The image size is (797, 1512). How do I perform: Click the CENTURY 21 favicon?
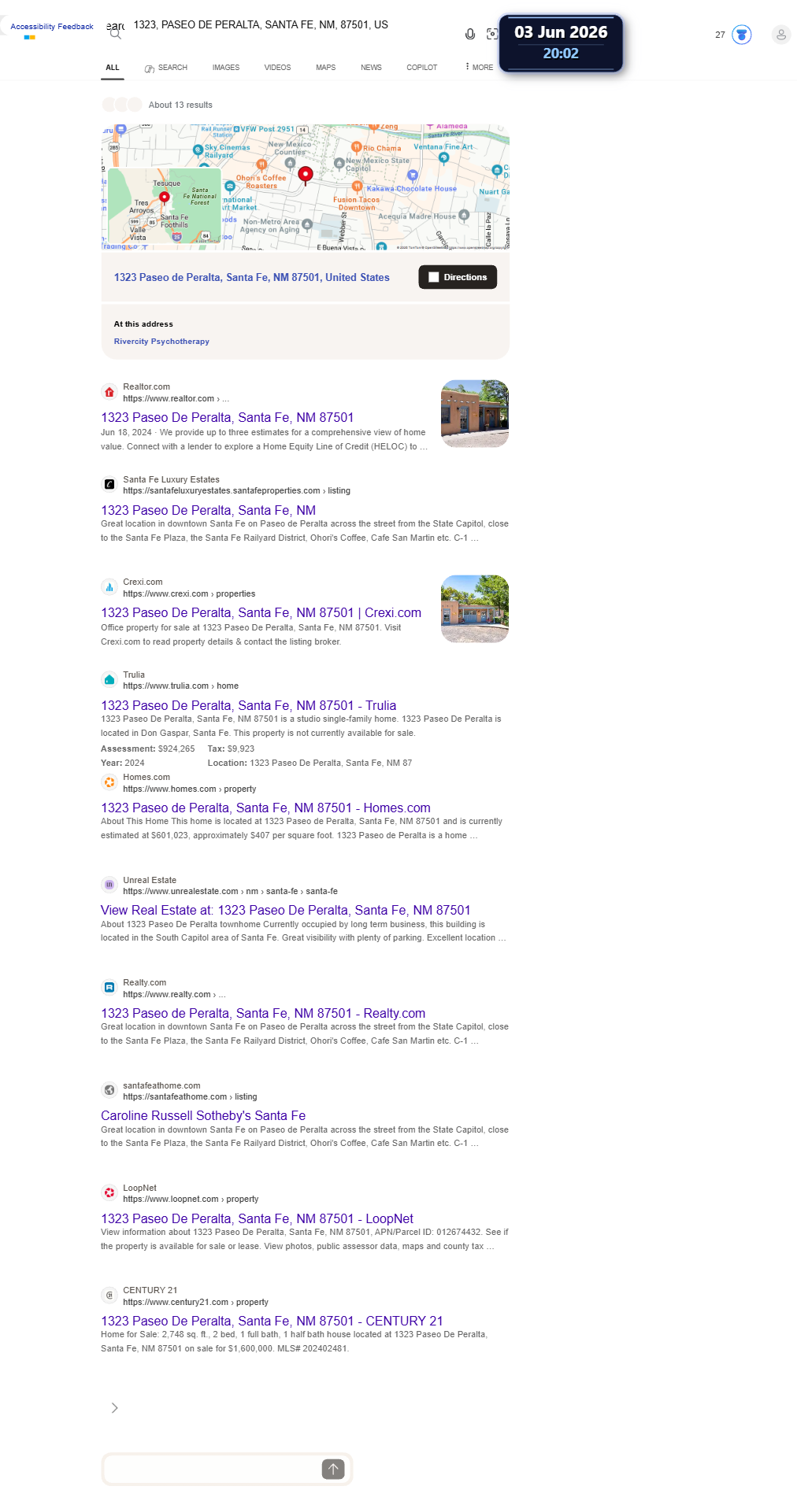109,1295
